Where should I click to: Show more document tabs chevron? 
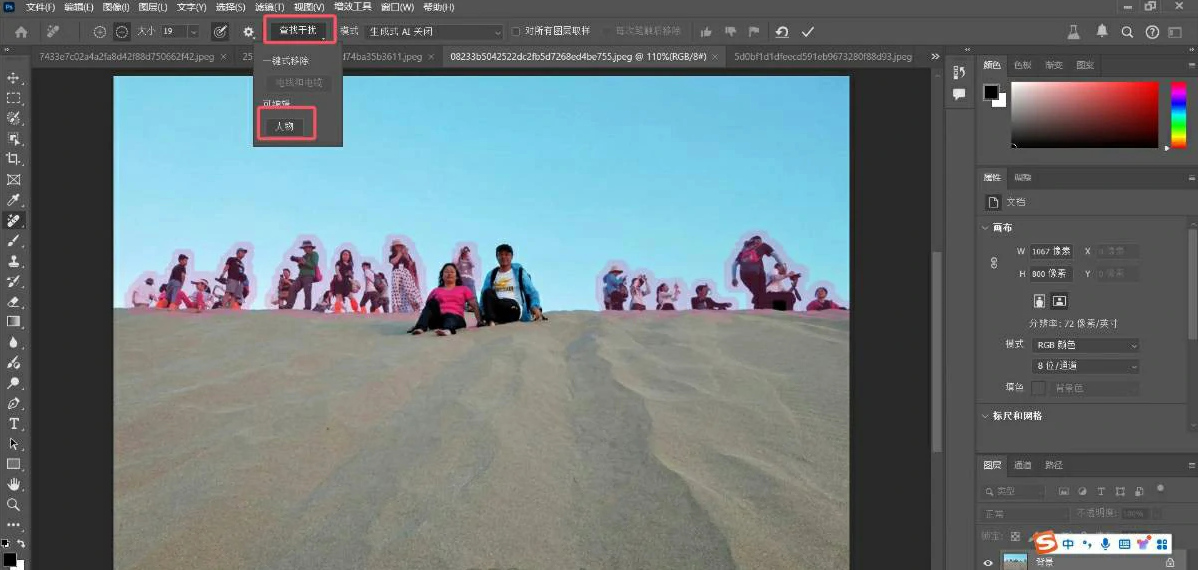(934, 57)
